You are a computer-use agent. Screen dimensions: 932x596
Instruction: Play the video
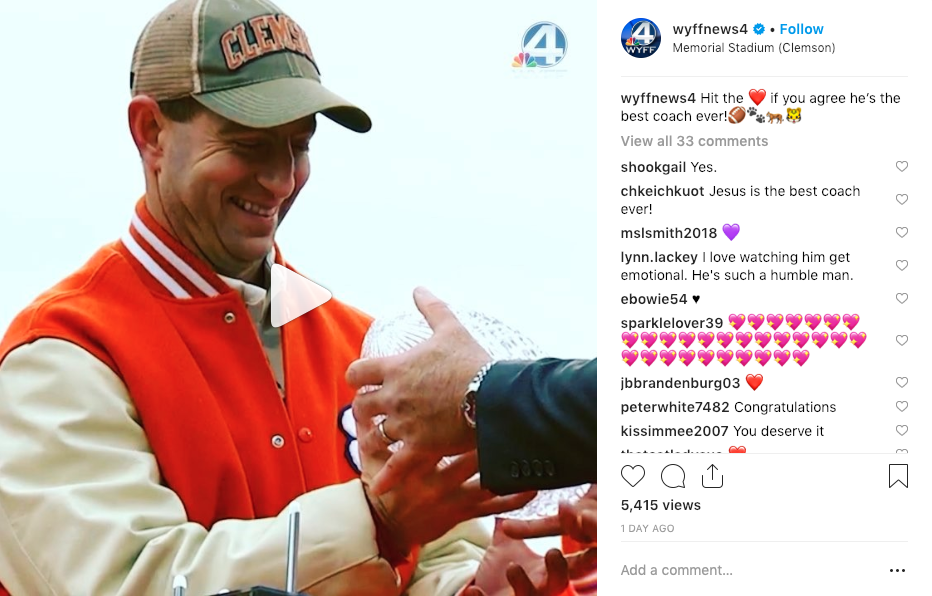299,295
